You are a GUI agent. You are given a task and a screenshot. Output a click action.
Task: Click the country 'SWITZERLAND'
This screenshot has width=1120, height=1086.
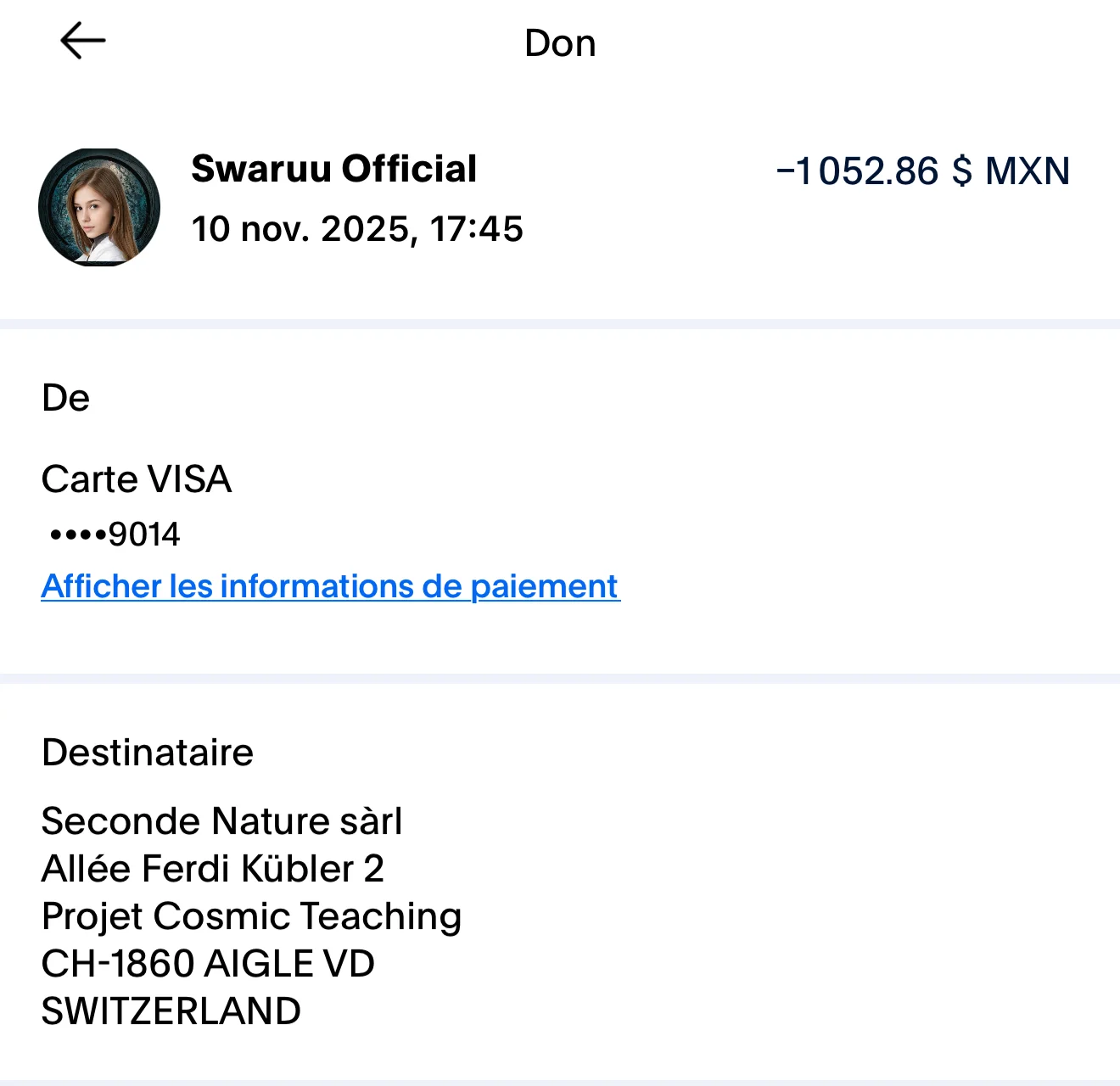tap(171, 1011)
